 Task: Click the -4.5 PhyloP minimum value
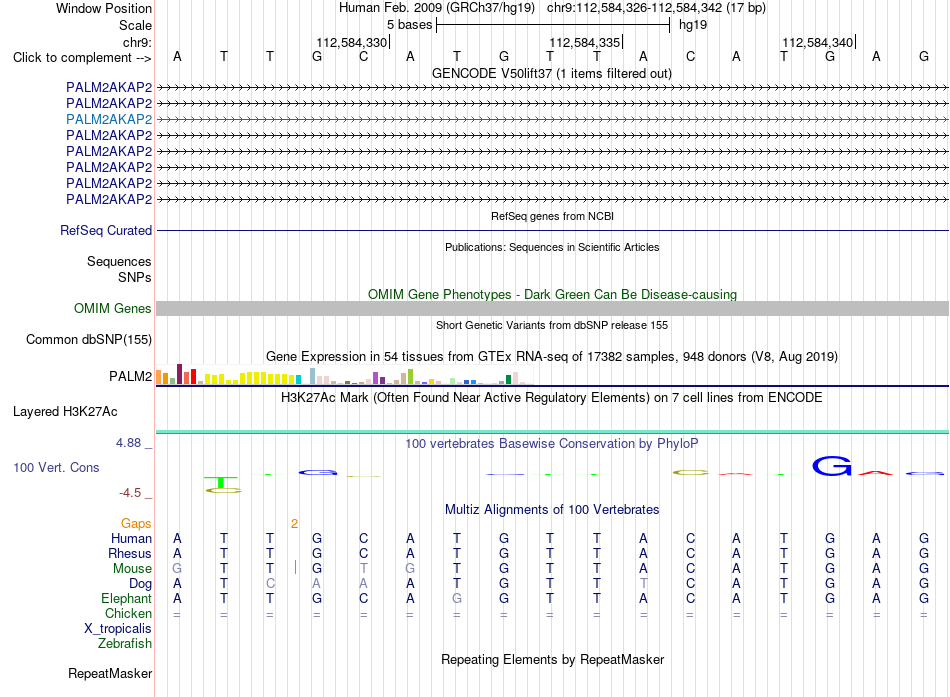pyautogui.click(x=130, y=493)
